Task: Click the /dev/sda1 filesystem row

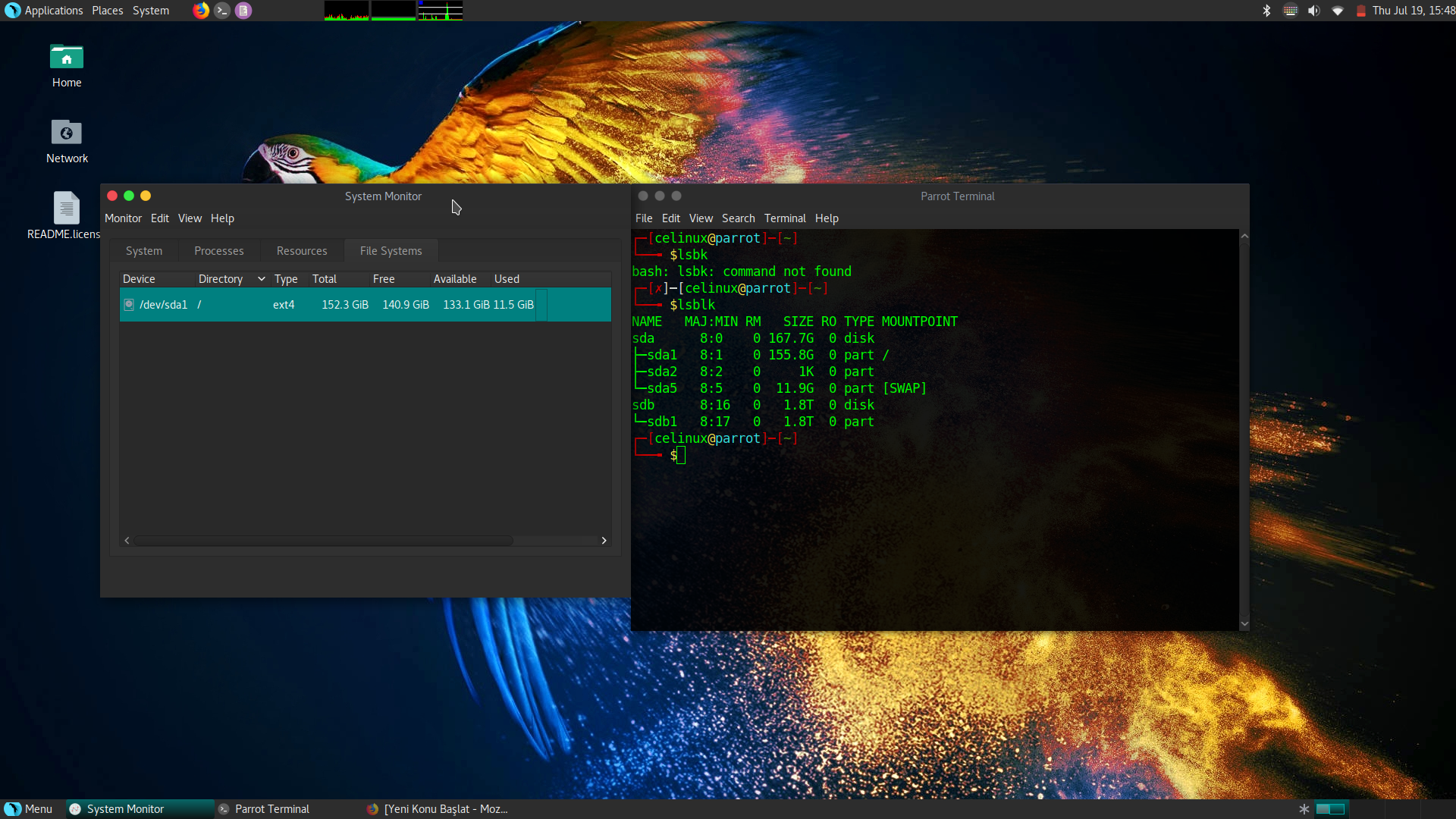Action: click(365, 304)
